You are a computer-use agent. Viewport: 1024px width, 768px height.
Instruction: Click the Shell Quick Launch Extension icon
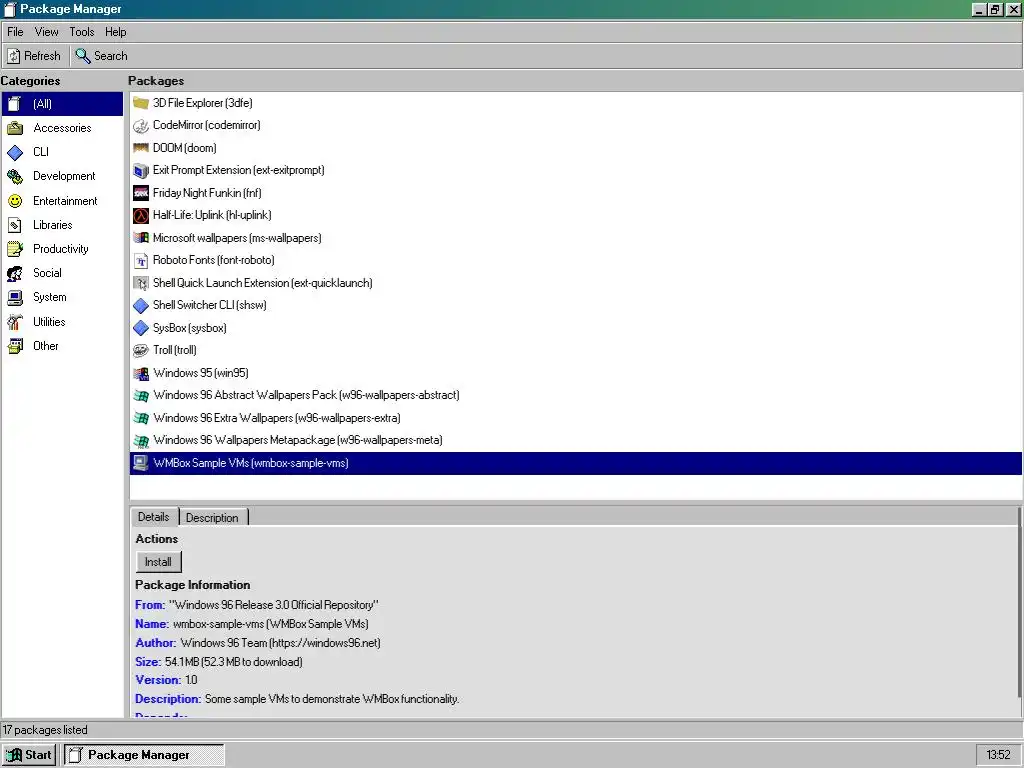coord(141,283)
